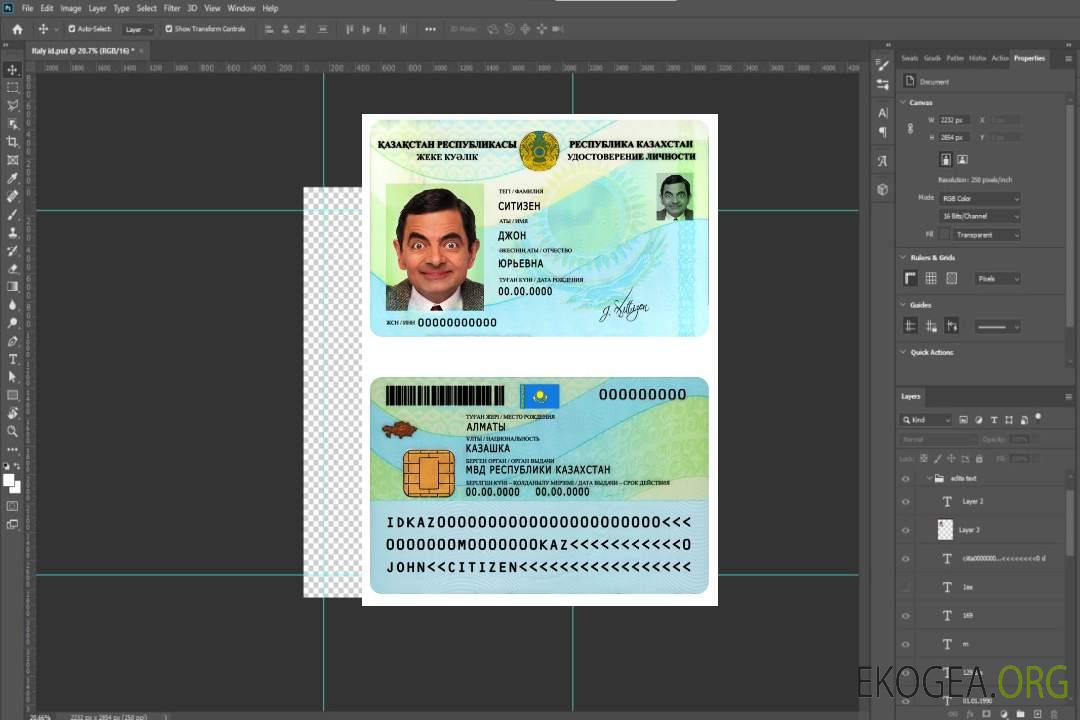Viewport: 1080px width, 720px height.
Task: Select the Eraser tool
Action: [12, 269]
